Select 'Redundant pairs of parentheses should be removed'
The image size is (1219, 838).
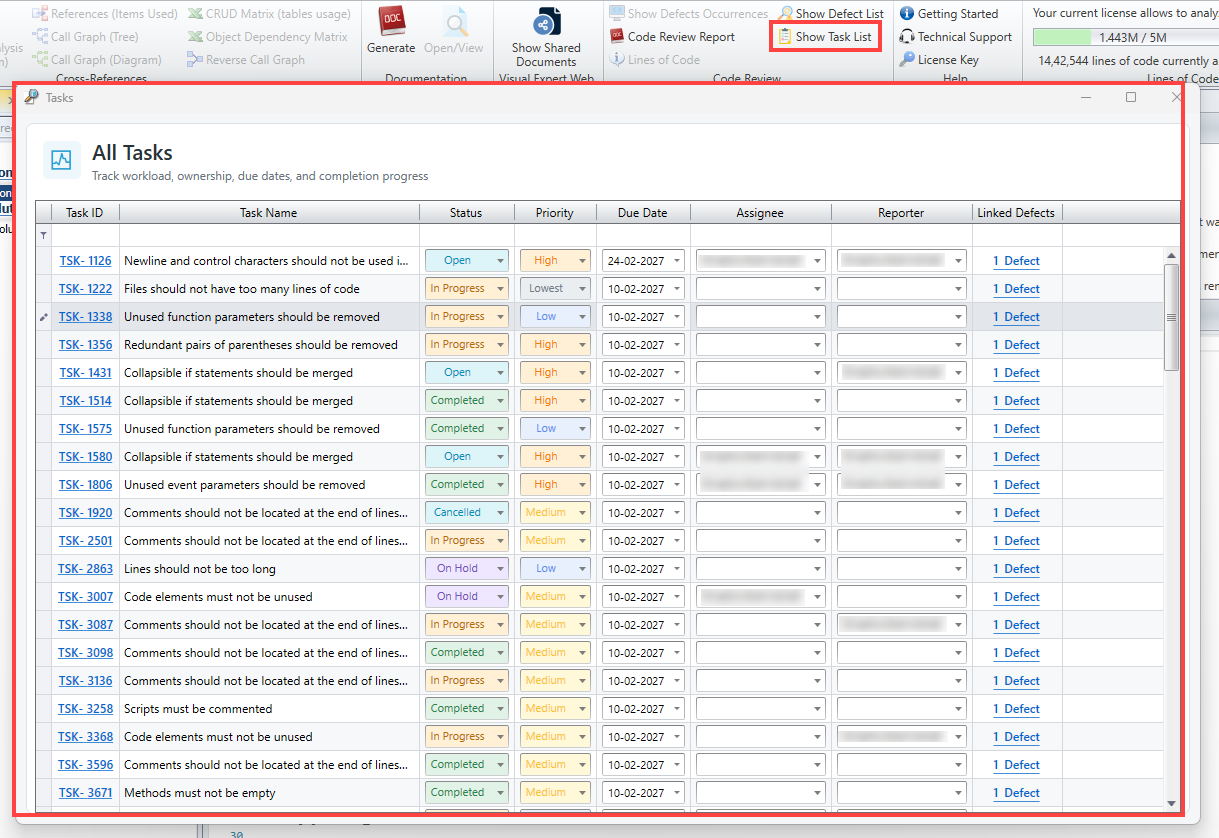[261, 345]
